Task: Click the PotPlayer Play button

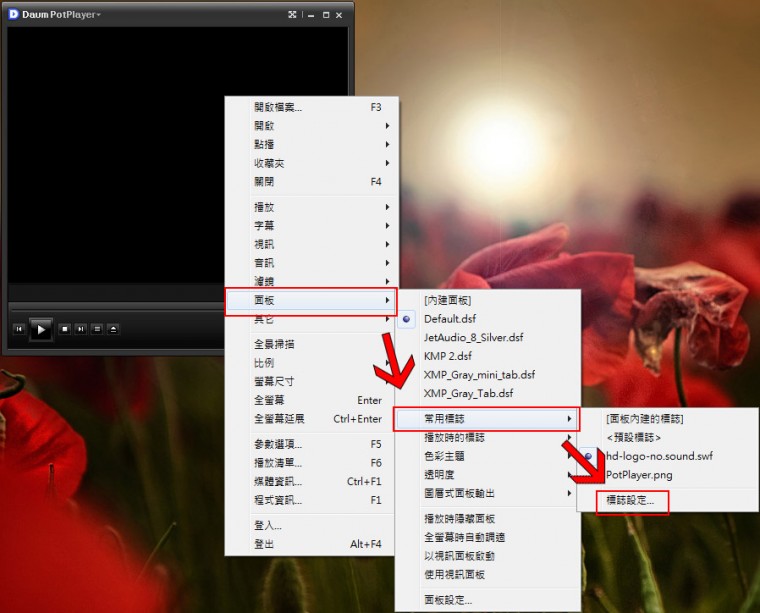Action: coord(41,330)
